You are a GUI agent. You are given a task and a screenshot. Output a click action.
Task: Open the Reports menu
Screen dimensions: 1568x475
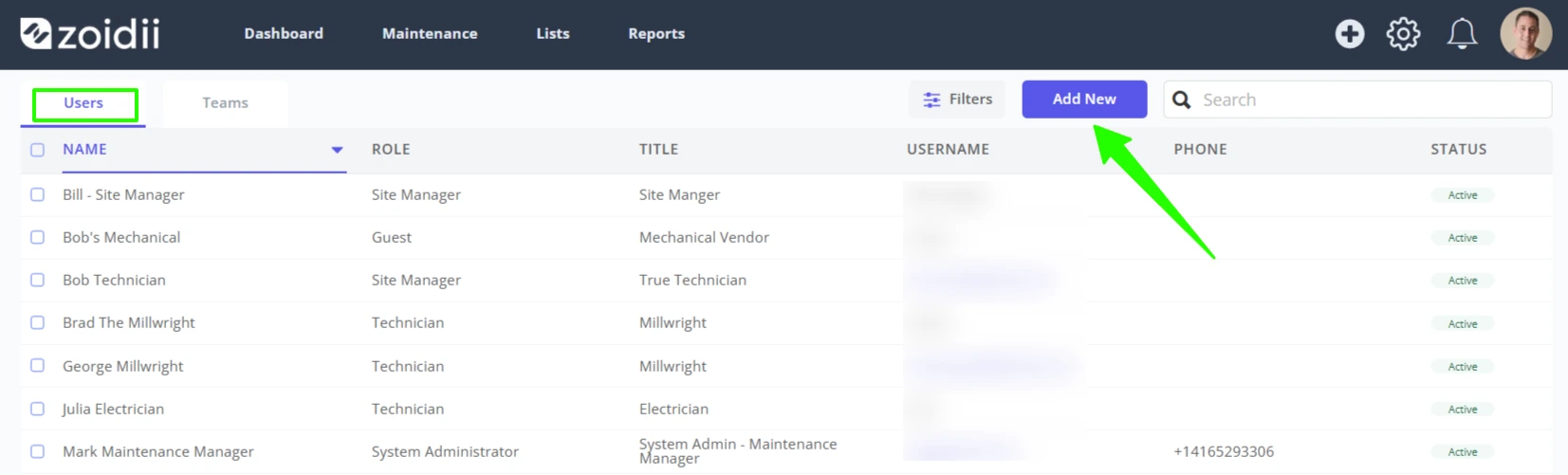coord(656,33)
